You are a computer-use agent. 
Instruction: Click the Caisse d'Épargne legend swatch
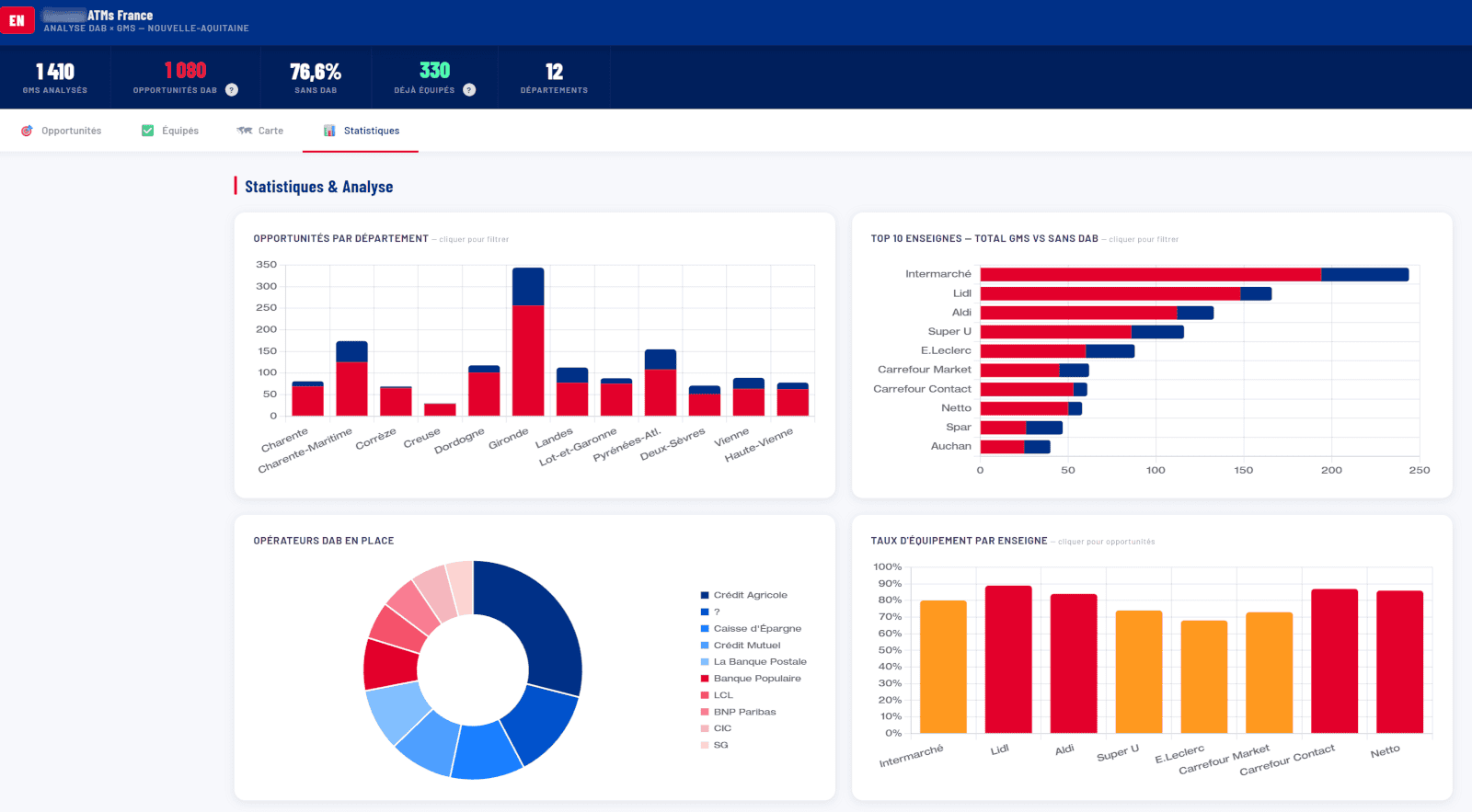(x=705, y=629)
